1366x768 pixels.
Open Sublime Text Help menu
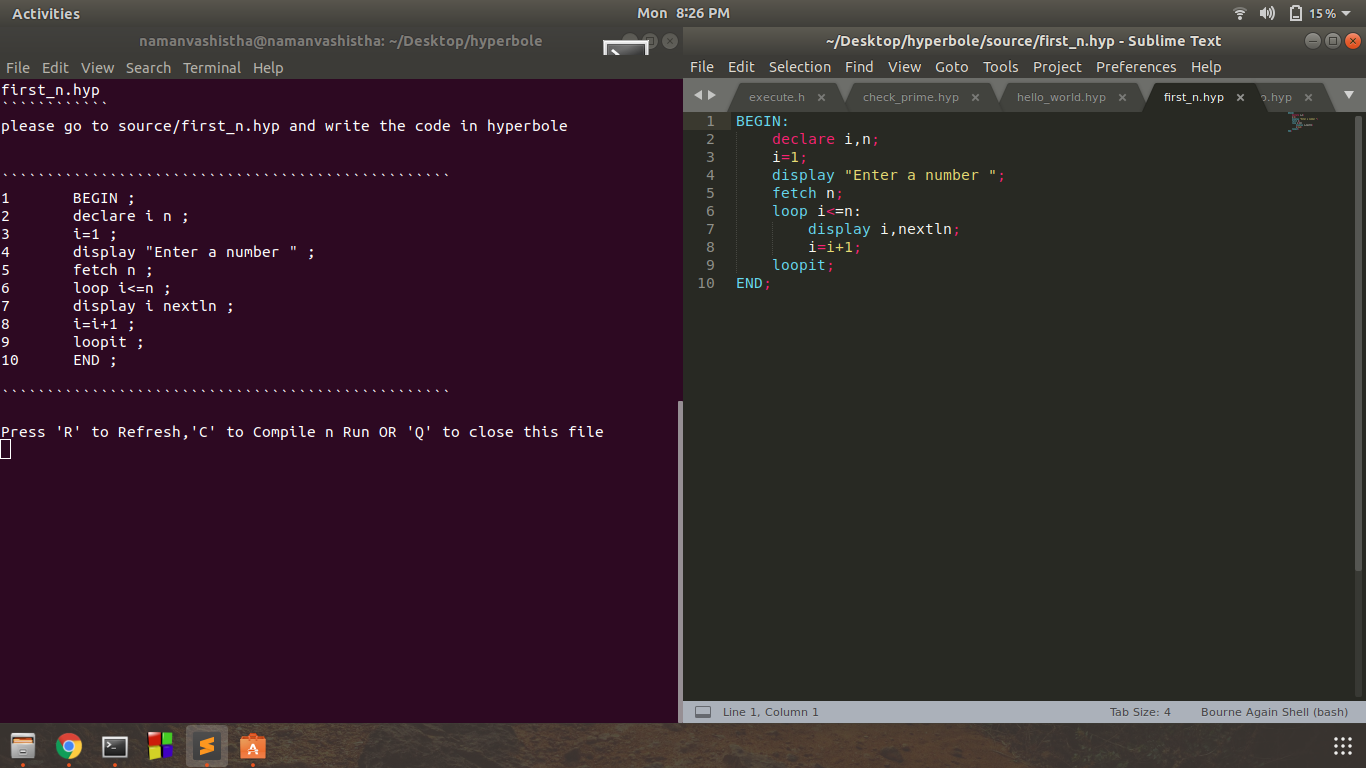(x=1206, y=67)
